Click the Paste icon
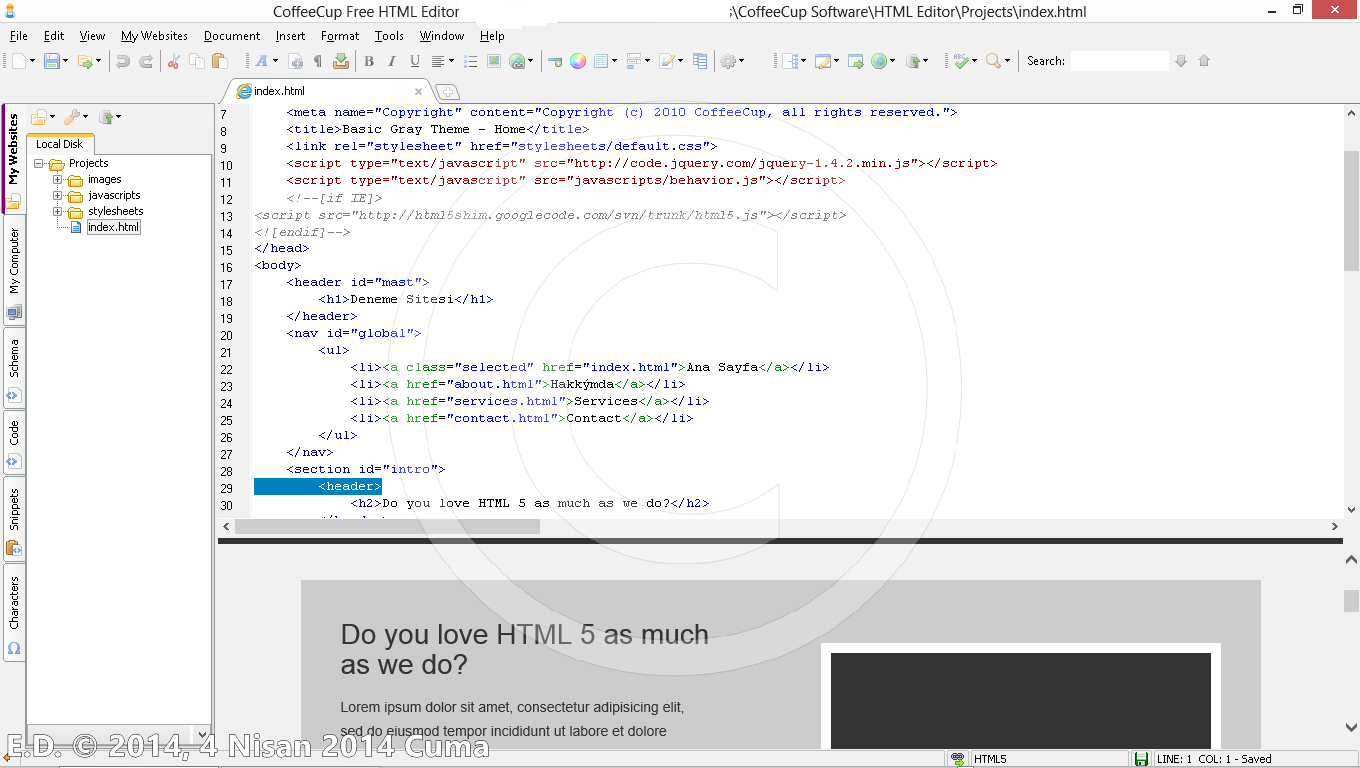Screen dimensions: 1360x768 point(218,61)
